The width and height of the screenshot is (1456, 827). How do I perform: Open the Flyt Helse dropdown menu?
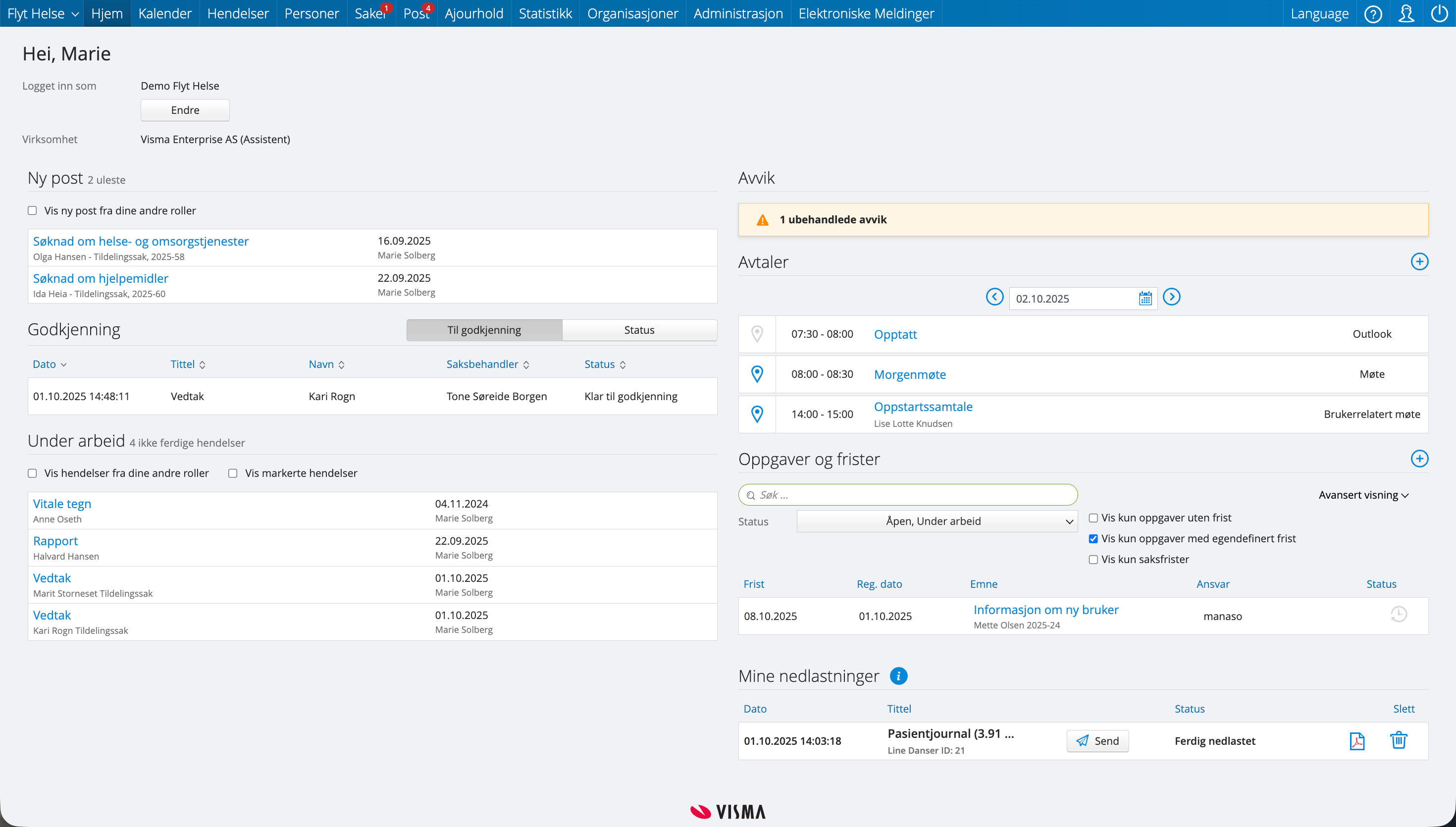pyautogui.click(x=42, y=14)
